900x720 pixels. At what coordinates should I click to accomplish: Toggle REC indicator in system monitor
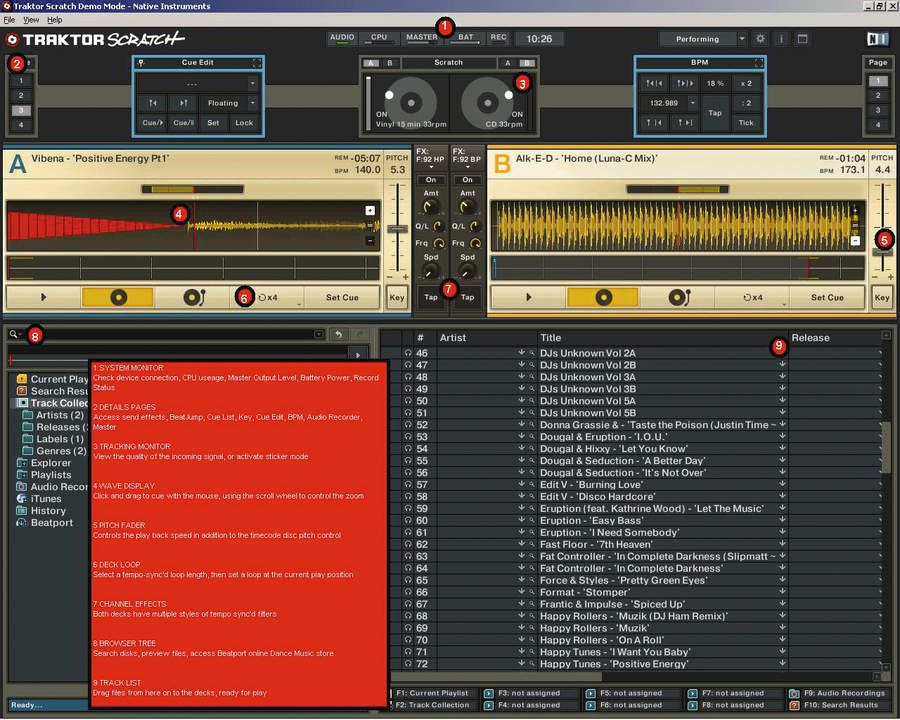pos(498,37)
